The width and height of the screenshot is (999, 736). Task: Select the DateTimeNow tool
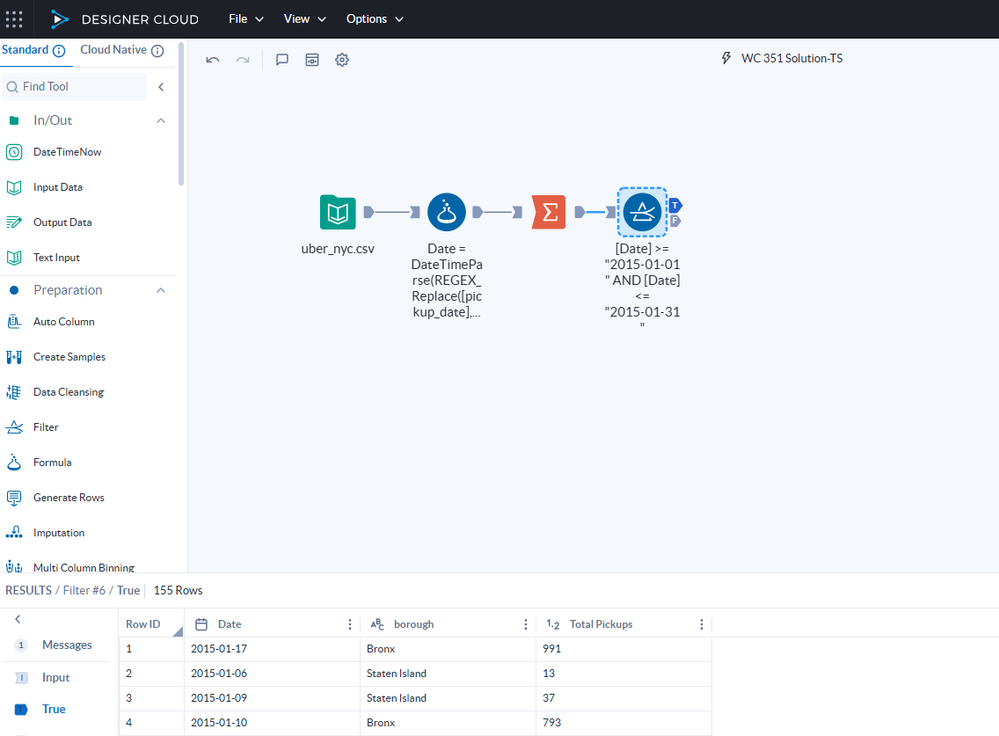pos(67,152)
